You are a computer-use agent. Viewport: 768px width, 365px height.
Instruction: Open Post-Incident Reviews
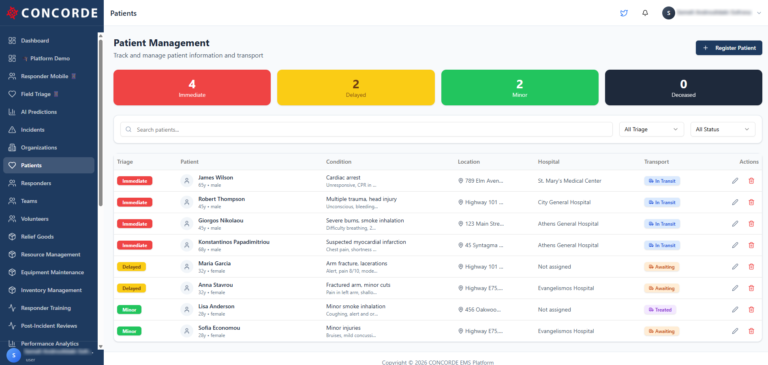click(48, 326)
